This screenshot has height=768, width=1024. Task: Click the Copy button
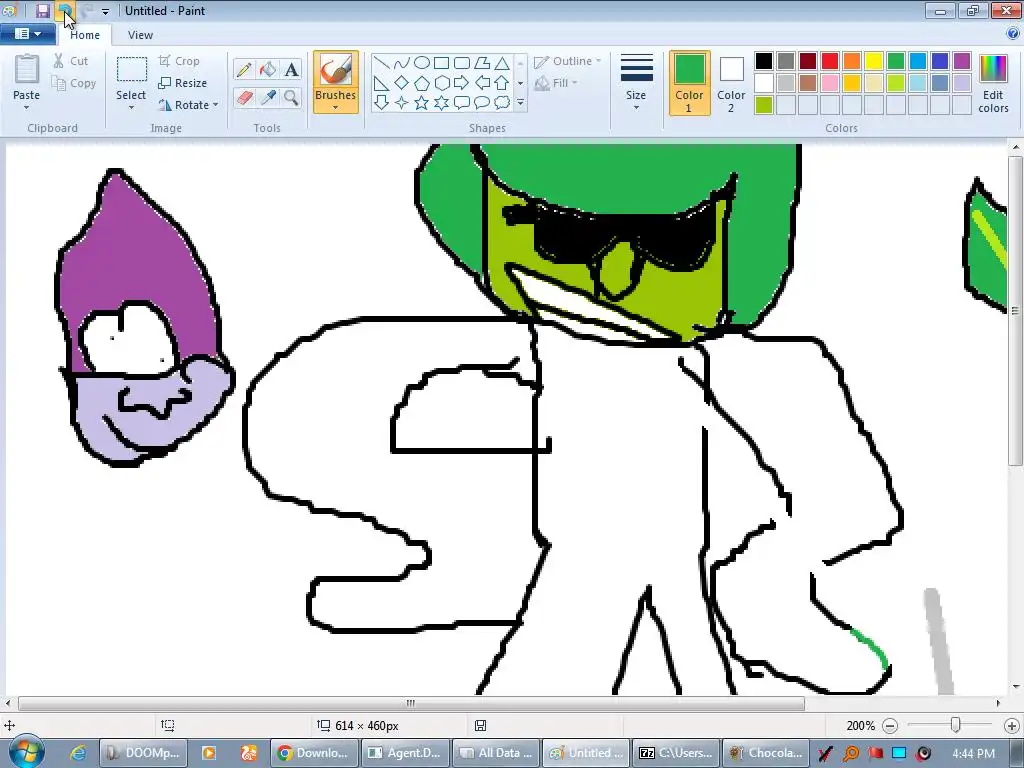[74, 83]
